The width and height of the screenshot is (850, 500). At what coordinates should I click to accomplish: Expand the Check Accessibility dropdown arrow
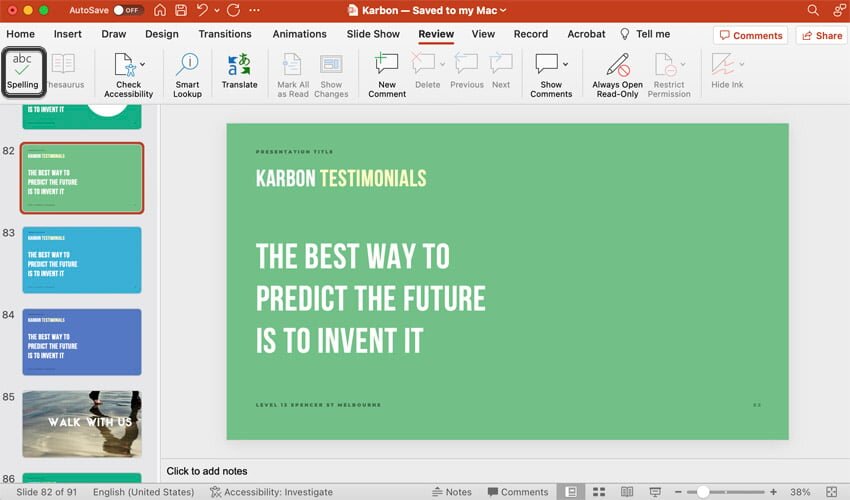(142, 64)
